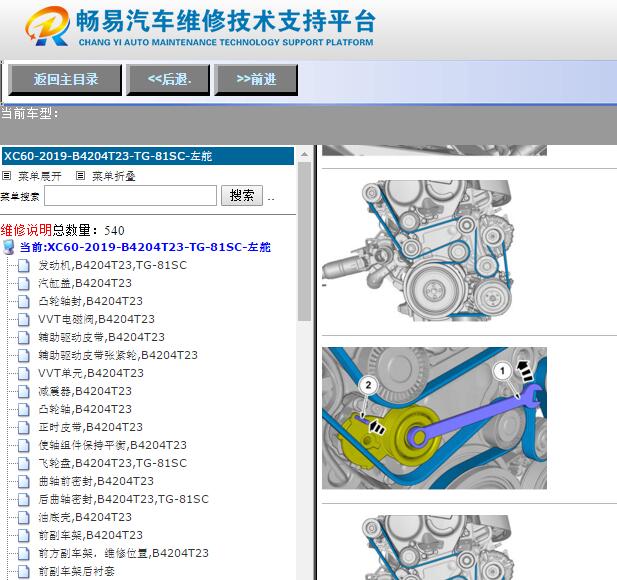617x580 pixels.
Task: Open 辅助驱动皮带,B4204T23 entry
Action: click(x=102, y=337)
